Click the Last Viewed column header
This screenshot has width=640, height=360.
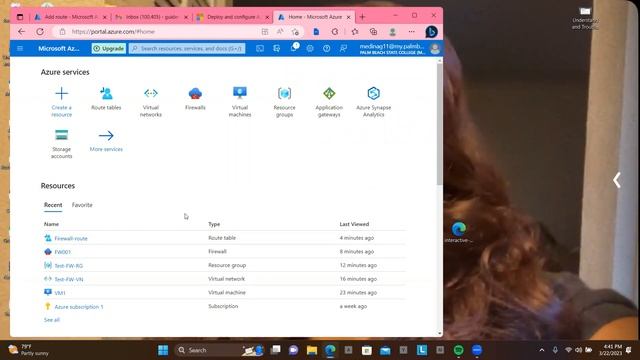(x=354, y=224)
